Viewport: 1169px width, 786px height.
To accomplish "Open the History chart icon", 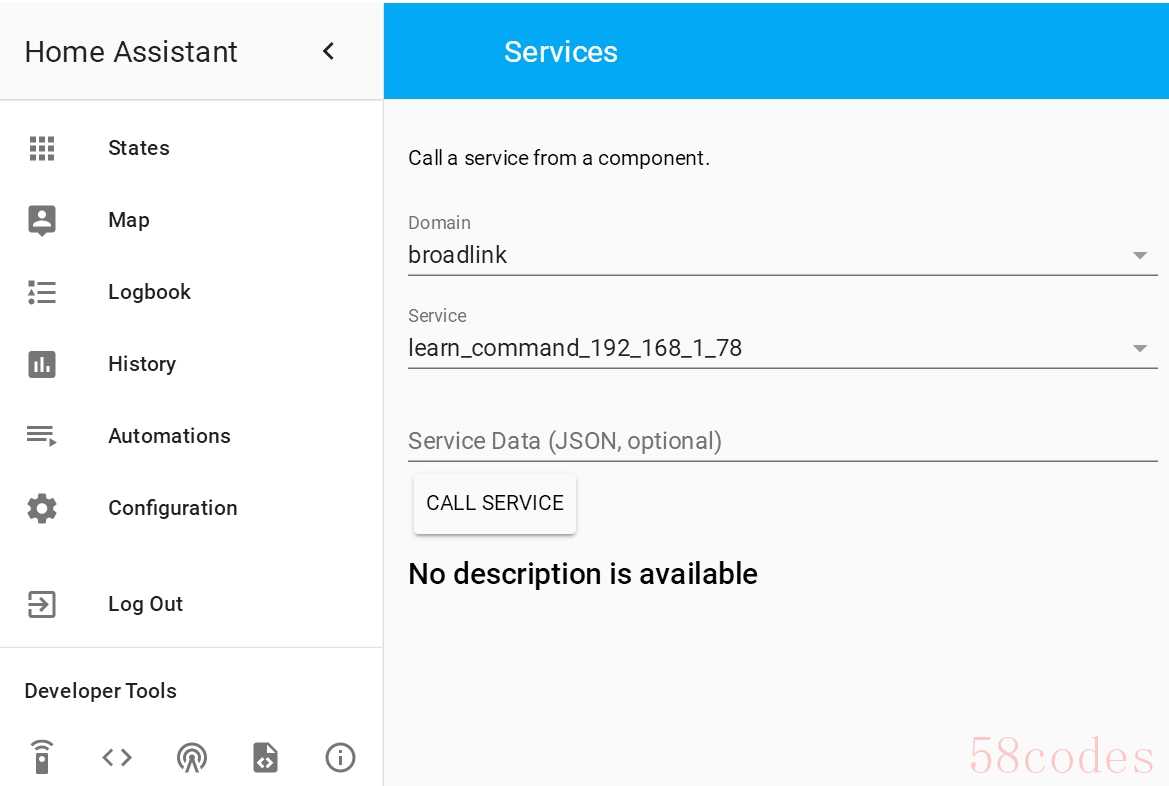I will (42, 364).
